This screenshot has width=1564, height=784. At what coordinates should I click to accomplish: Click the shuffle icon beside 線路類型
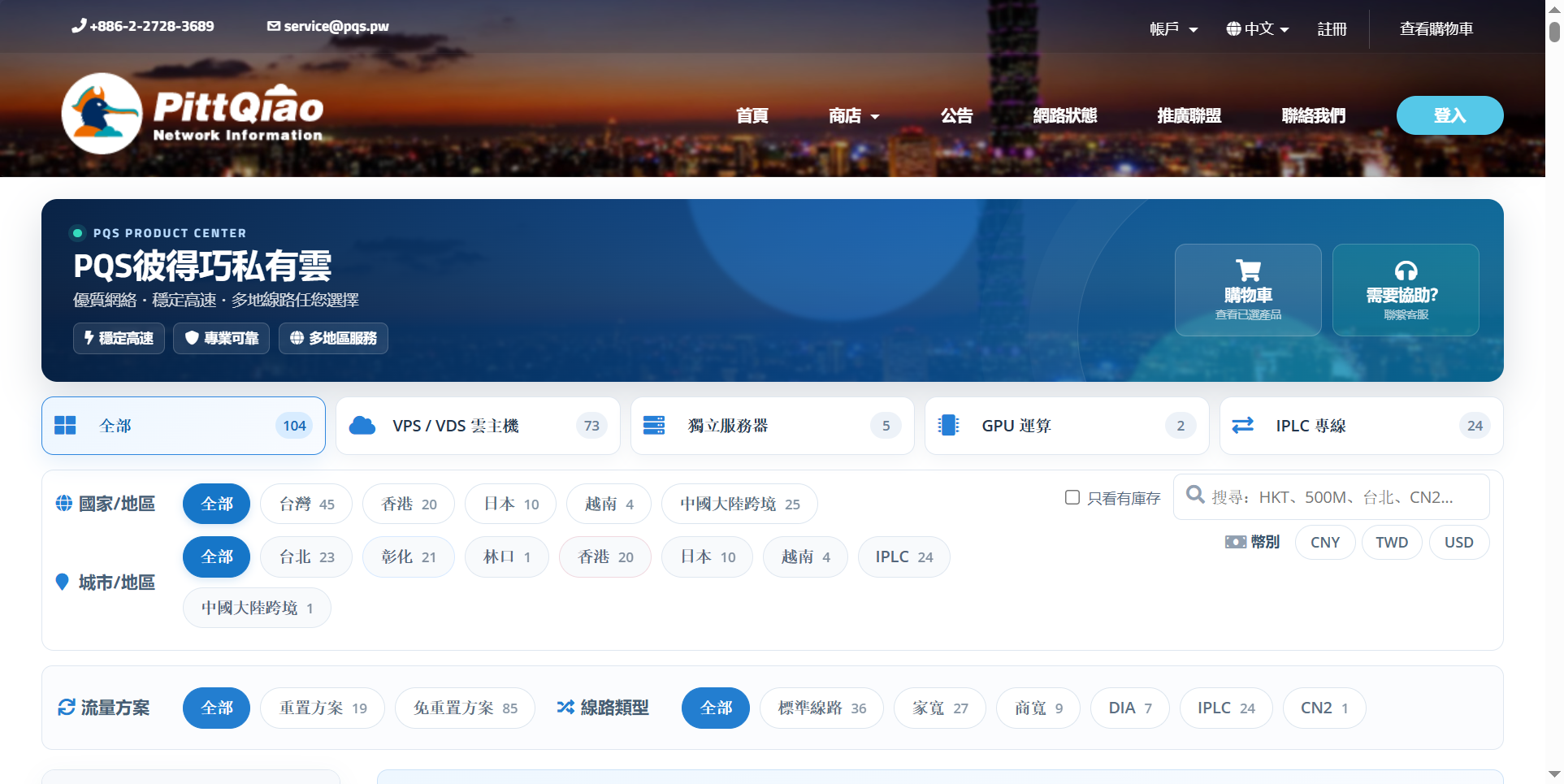tap(565, 708)
